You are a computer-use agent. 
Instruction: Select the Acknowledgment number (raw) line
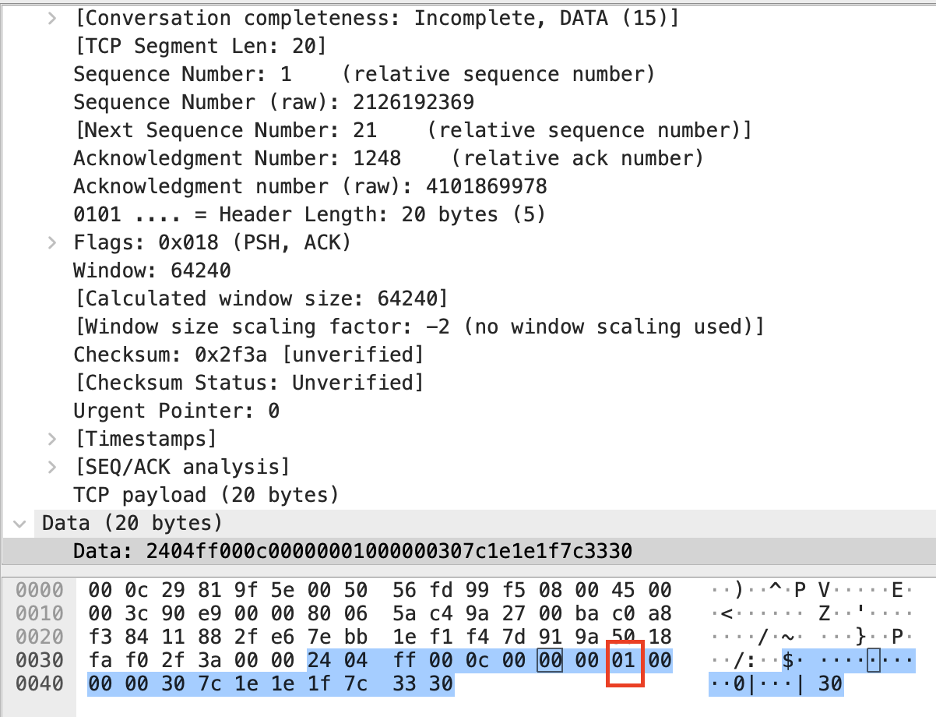(309, 186)
